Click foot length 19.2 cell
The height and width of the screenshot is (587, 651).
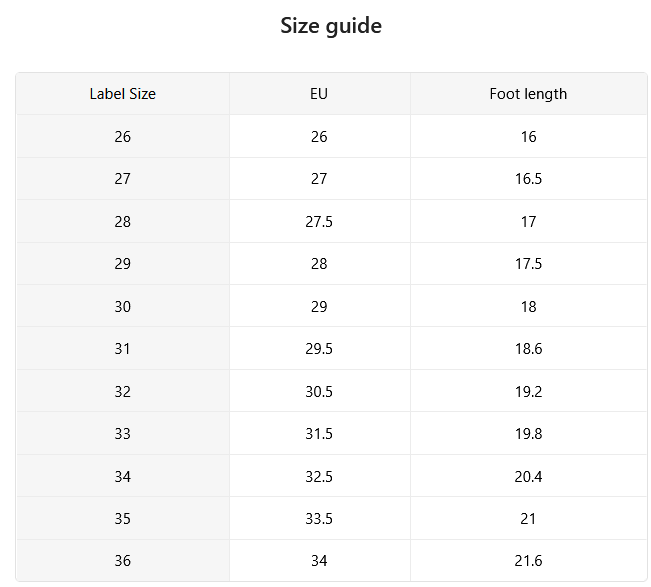click(529, 391)
